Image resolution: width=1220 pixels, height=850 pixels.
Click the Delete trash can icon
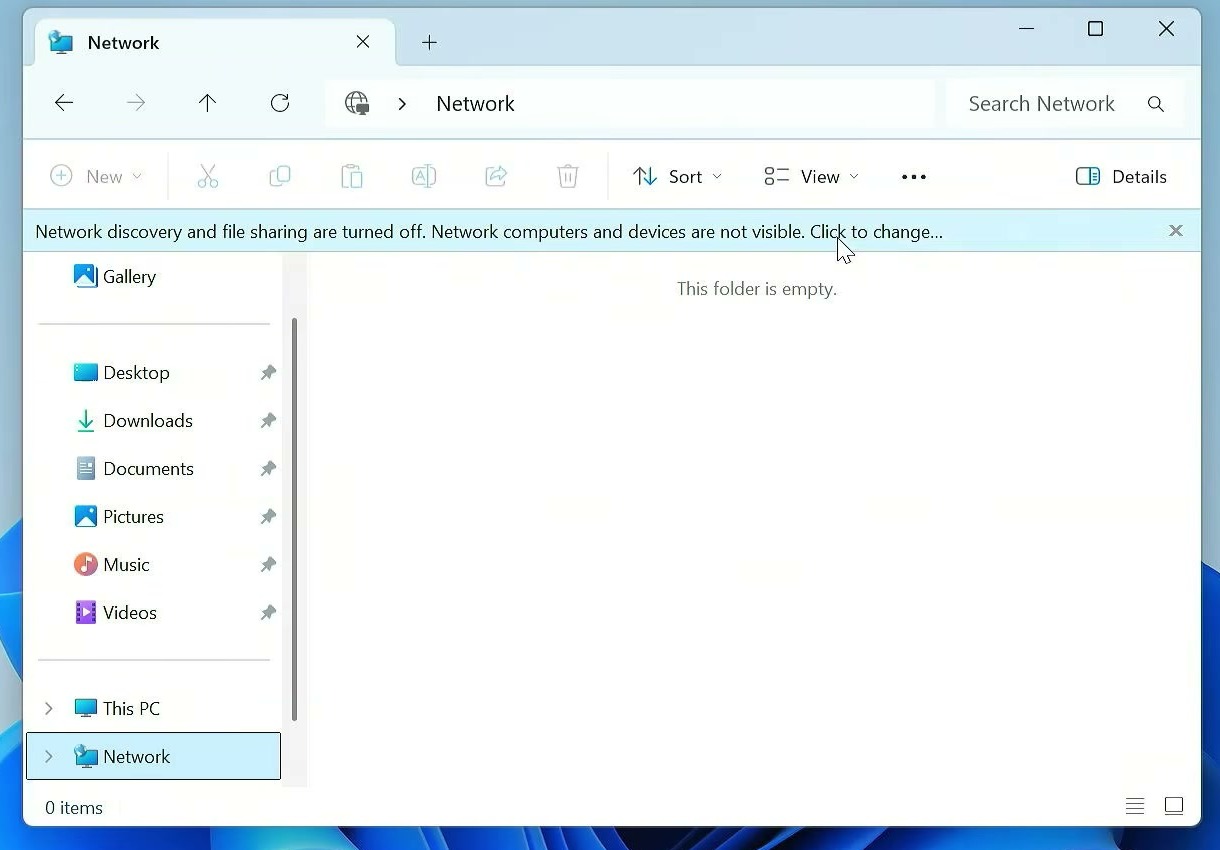(568, 176)
